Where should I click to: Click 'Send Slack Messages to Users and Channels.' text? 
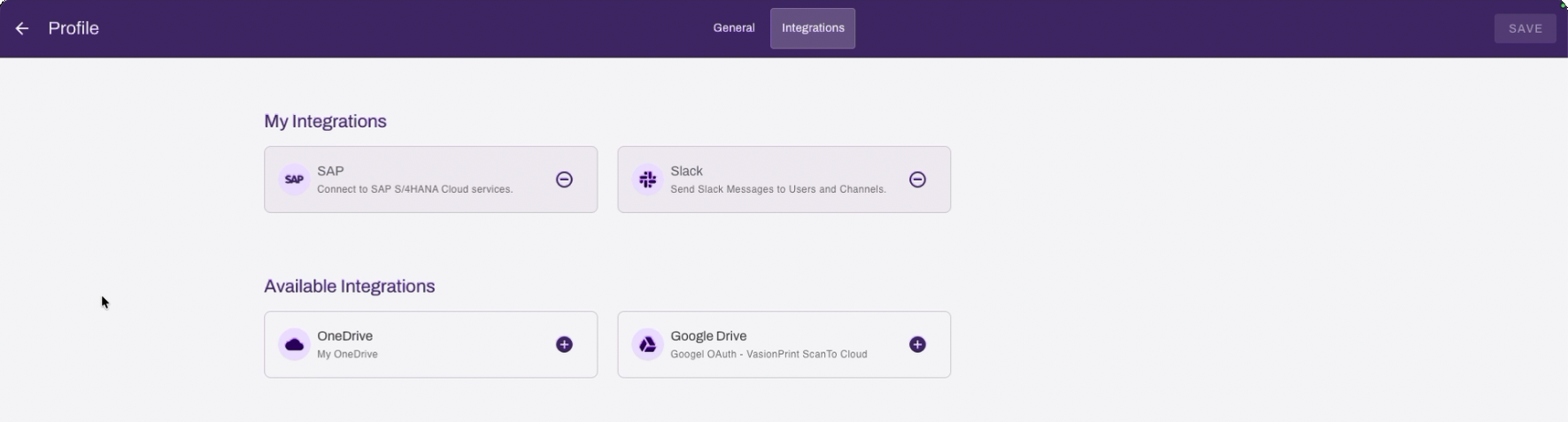[778, 189]
